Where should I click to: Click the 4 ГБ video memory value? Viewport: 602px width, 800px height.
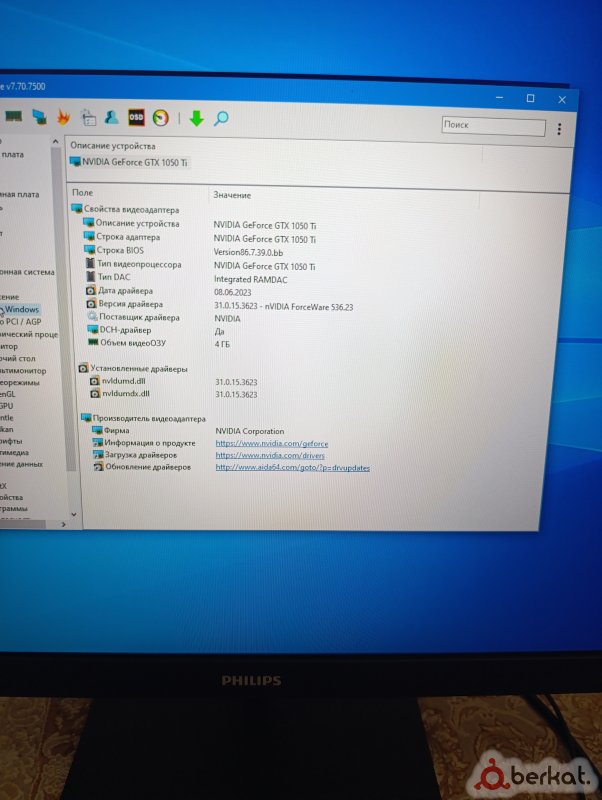point(222,344)
